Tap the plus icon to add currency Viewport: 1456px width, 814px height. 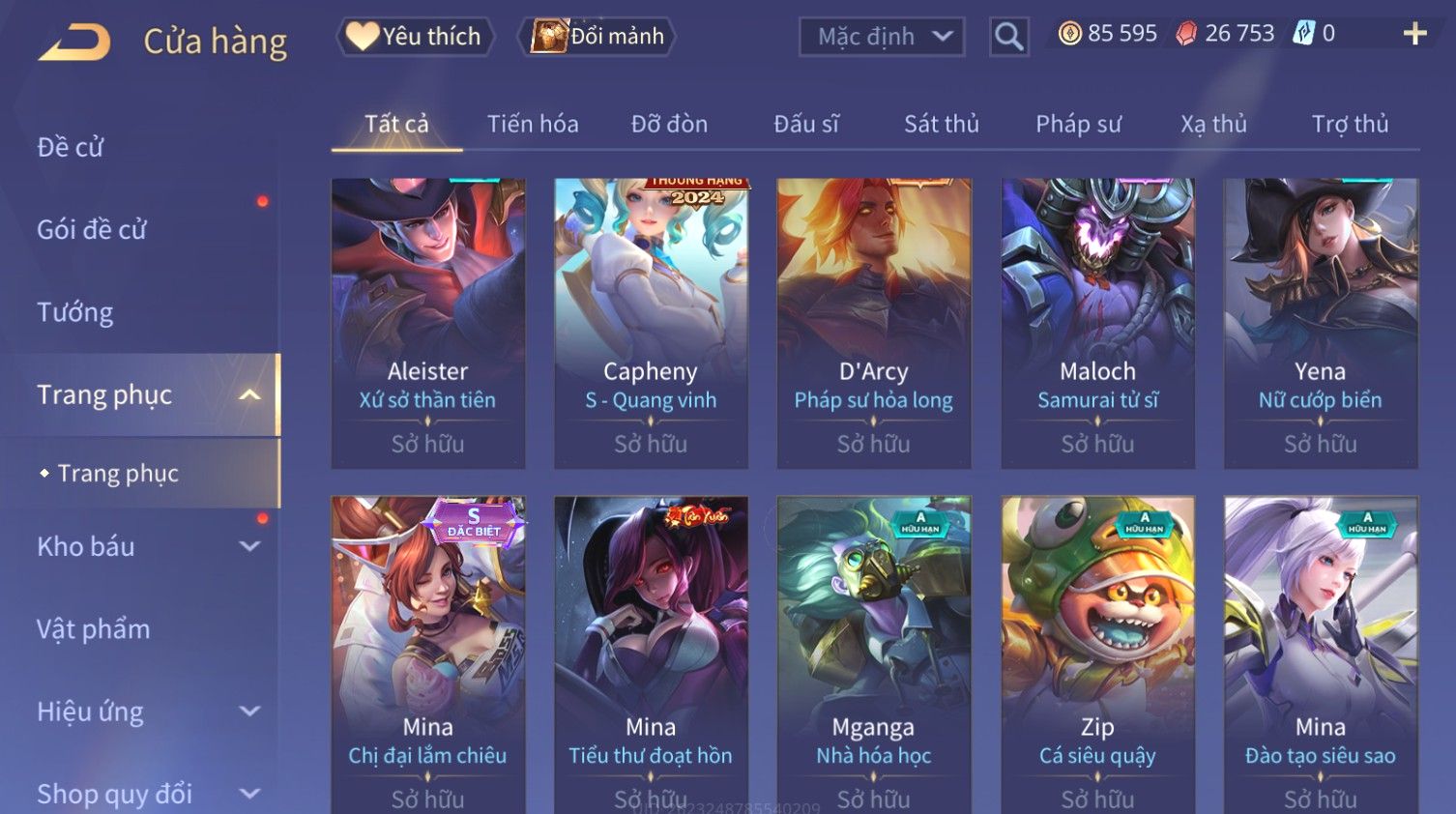(x=1414, y=34)
